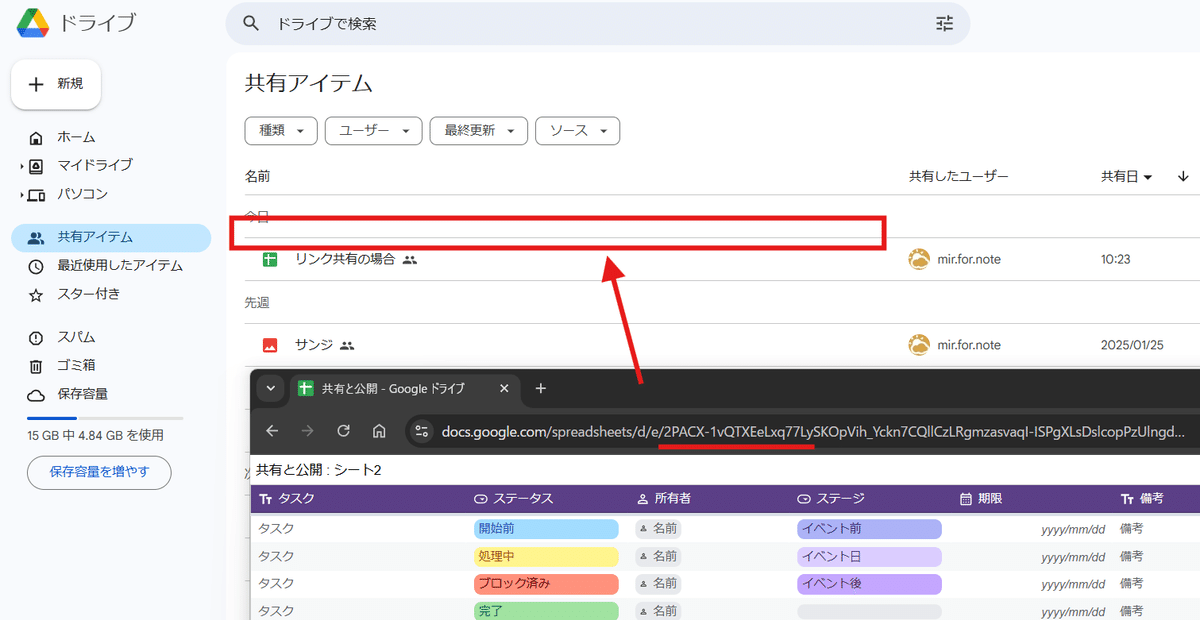Screen dimensions: 1200x620
Task: Click the 名前 column header
Action: click(257, 176)
